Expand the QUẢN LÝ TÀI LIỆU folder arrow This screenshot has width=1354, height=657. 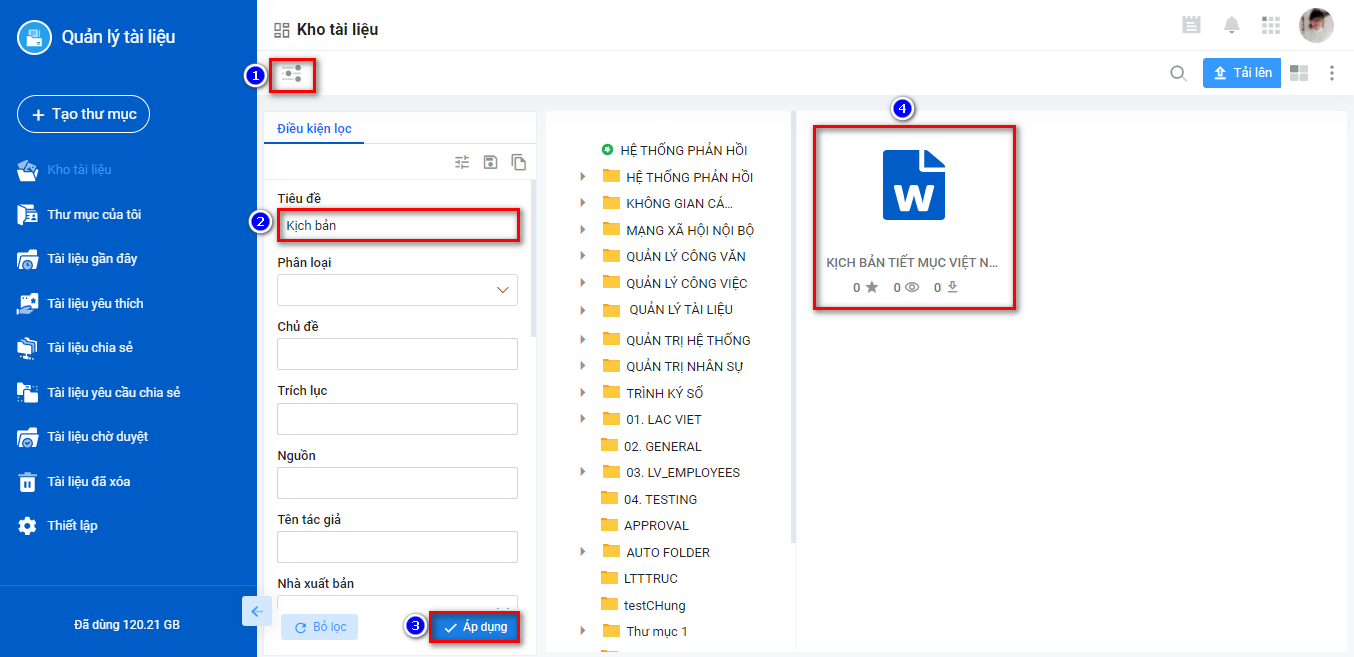pos(583,309)
